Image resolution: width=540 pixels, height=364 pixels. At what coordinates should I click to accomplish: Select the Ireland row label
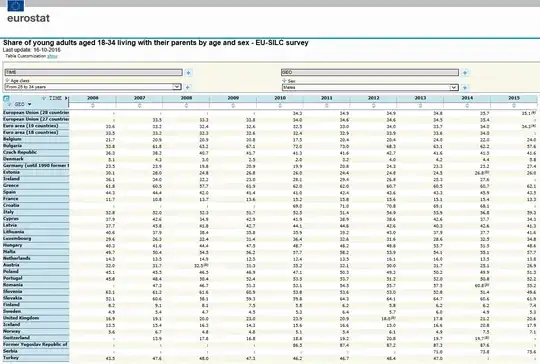[11, 179]
